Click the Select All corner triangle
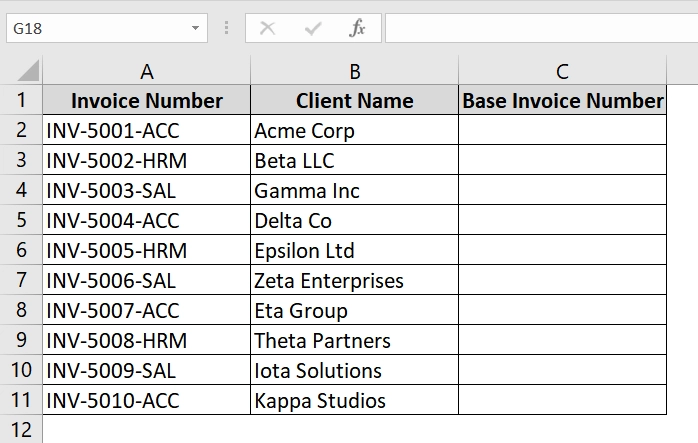The height and width of the screenshot is (443, 698). click(x=28, y=71)
